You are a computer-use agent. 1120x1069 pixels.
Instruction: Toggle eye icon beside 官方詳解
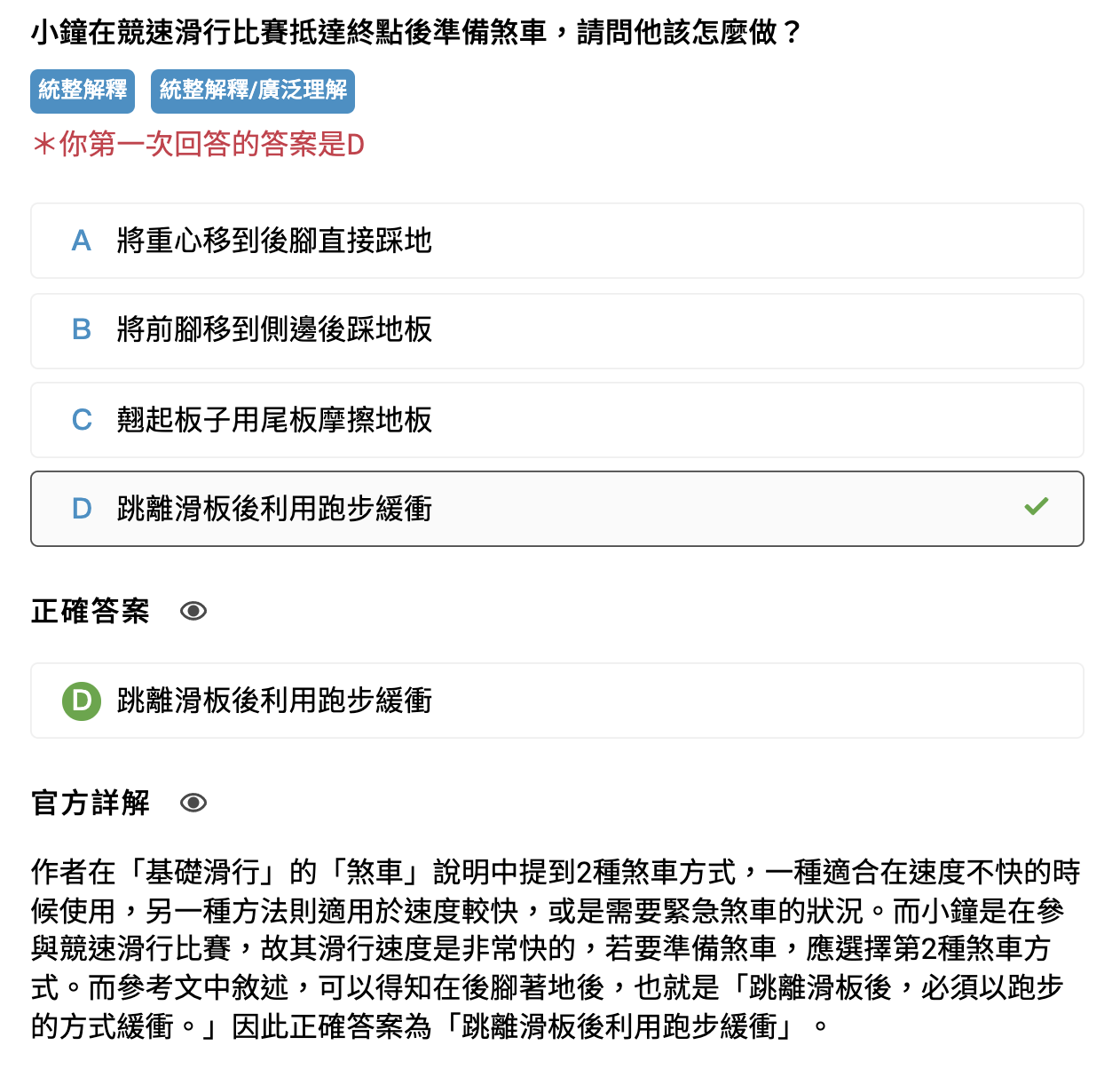point(193,803)
